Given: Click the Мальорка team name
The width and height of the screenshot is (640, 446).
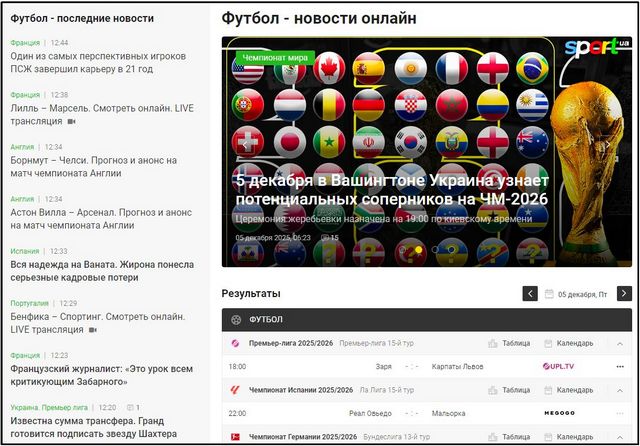Looking at the screenshot, I should [x=448, y=413].
